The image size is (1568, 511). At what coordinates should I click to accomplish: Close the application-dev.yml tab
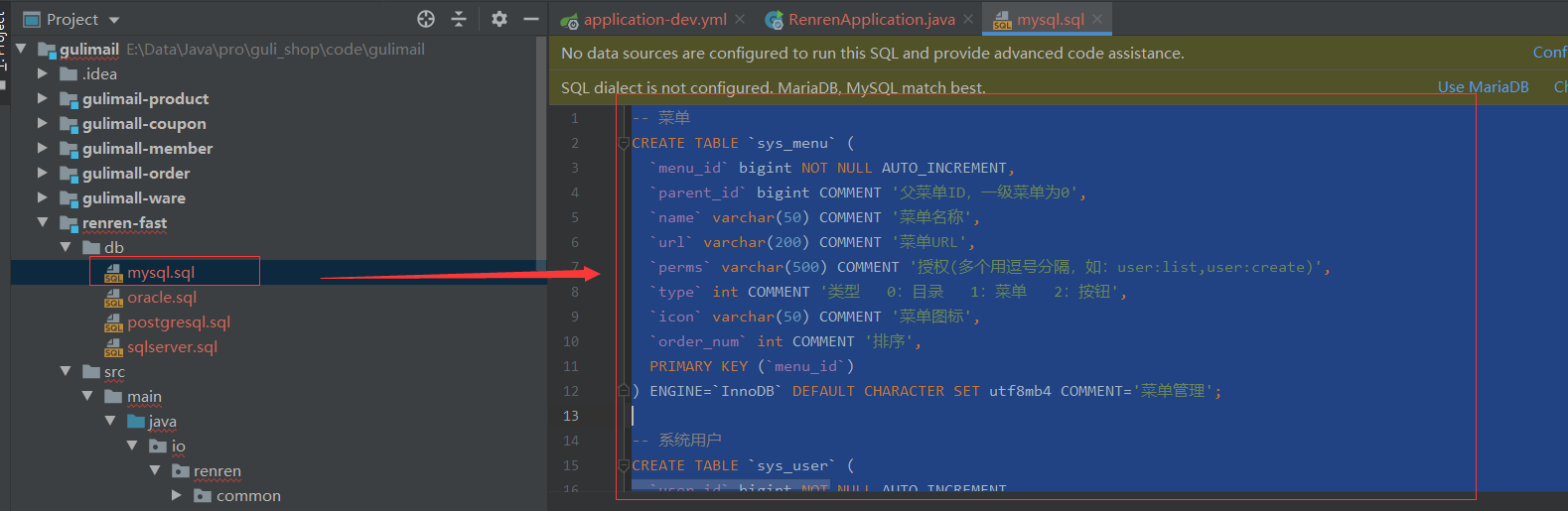740,19
